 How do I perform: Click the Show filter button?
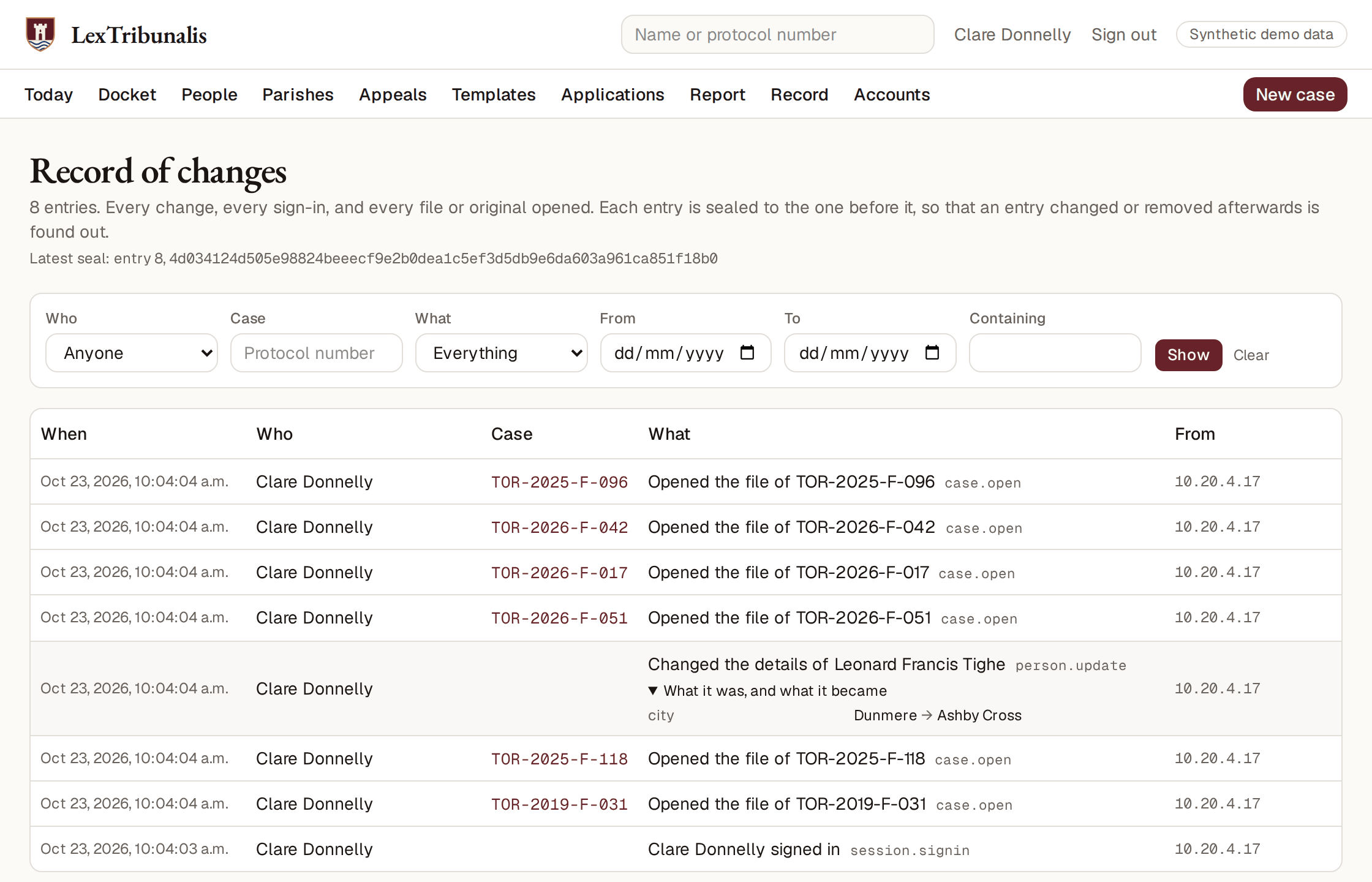pos(1188,355)
